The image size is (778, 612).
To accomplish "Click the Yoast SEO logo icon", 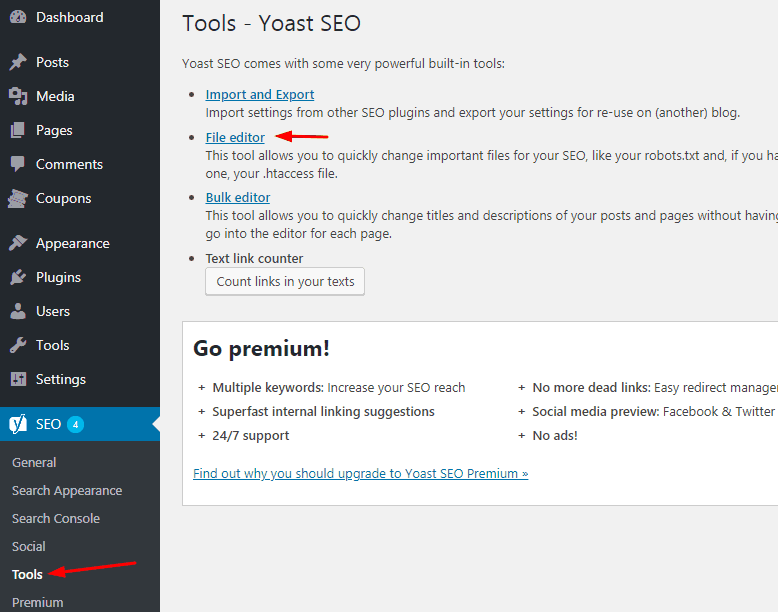I will (18, 424).
